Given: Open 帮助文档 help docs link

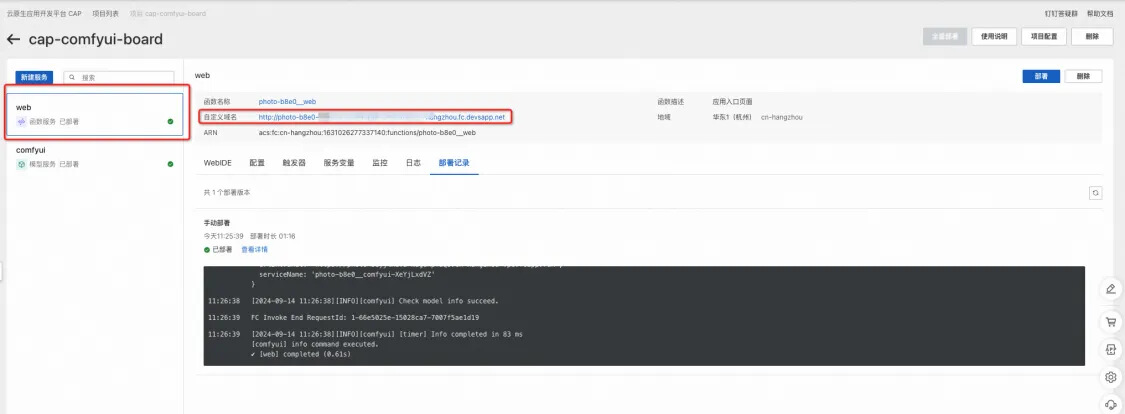Looking at the screenshot, I should coord(1100,14).
